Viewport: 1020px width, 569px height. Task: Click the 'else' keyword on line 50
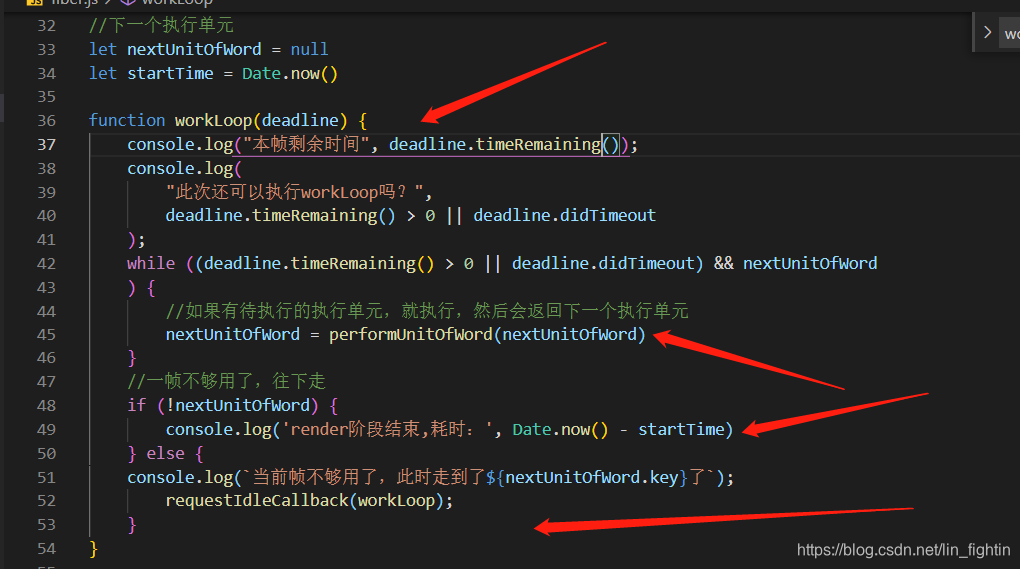pyautogui.click(x=165, y=453)
